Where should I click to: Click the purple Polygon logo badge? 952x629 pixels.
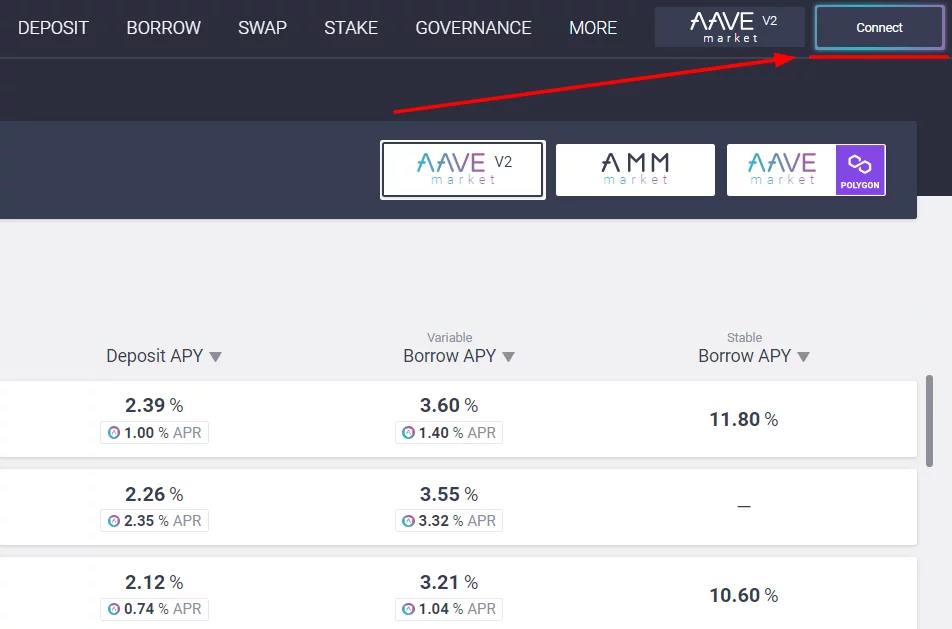click(x=860, y=170)
